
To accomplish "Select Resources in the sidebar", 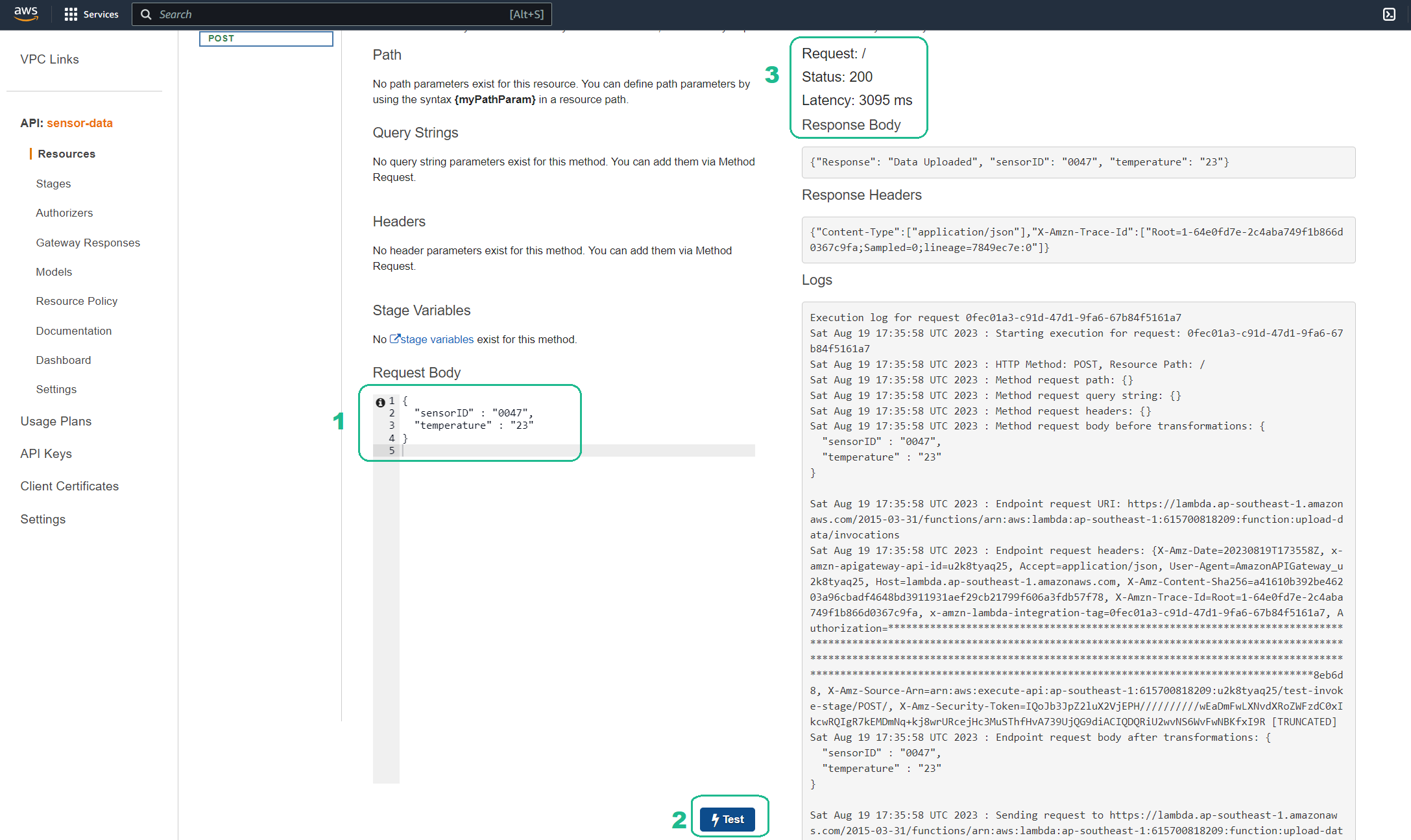I will (x=66, y=154).
